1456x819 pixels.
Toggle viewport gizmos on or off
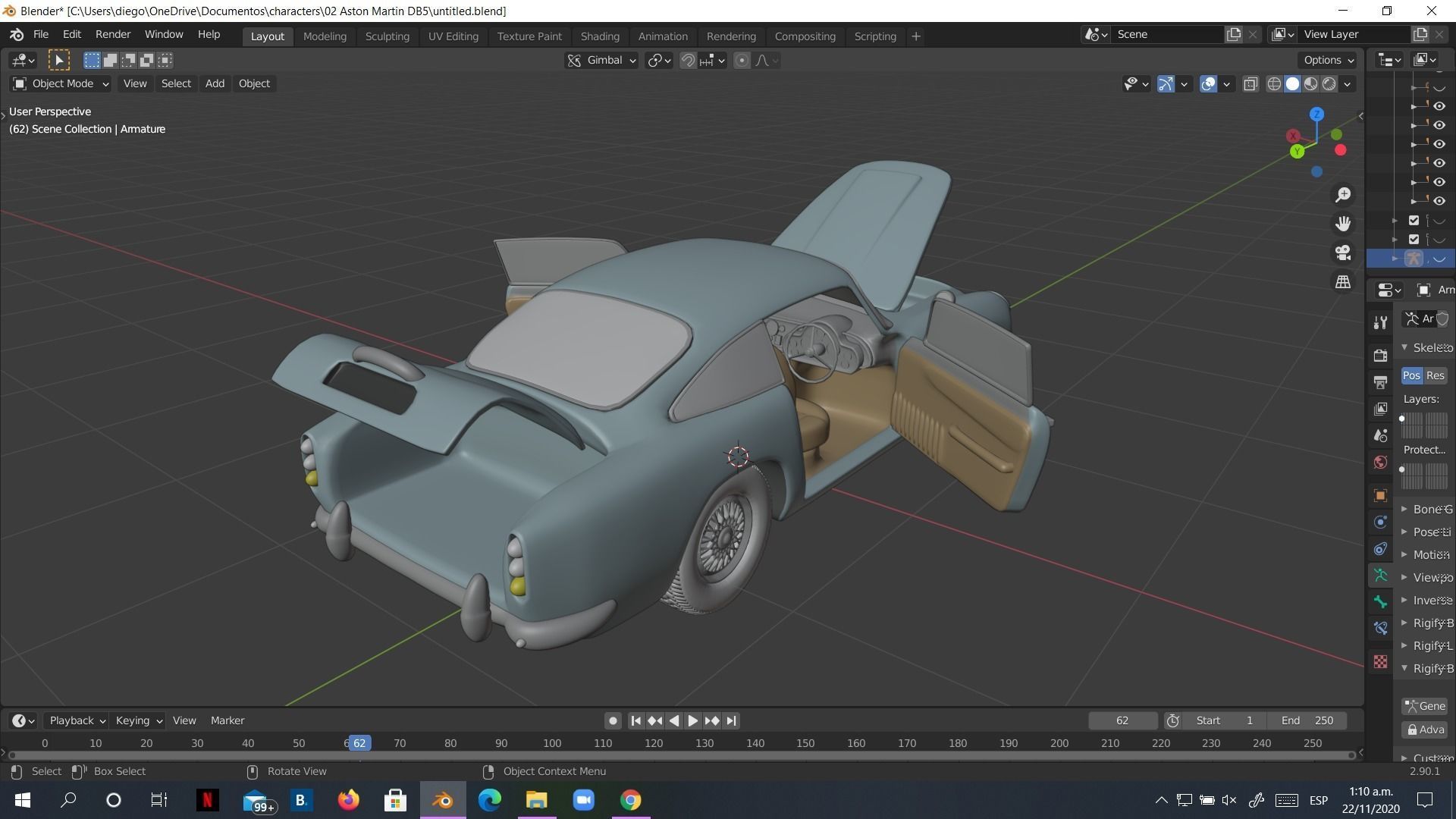pyautogui.click(x=1166, y=84)
